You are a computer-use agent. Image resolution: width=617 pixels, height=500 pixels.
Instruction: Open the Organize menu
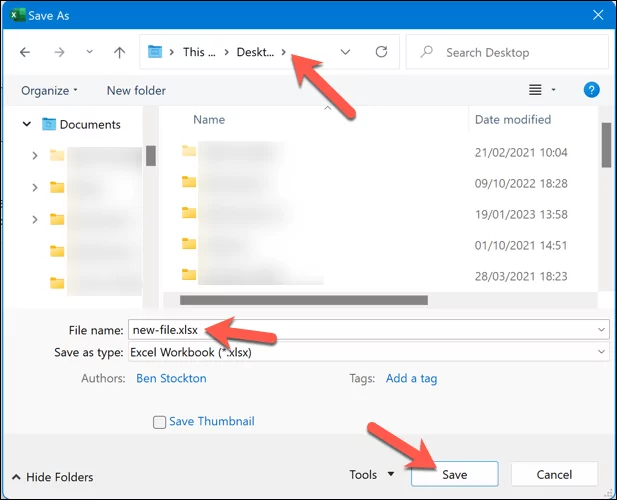pos(49,90)
